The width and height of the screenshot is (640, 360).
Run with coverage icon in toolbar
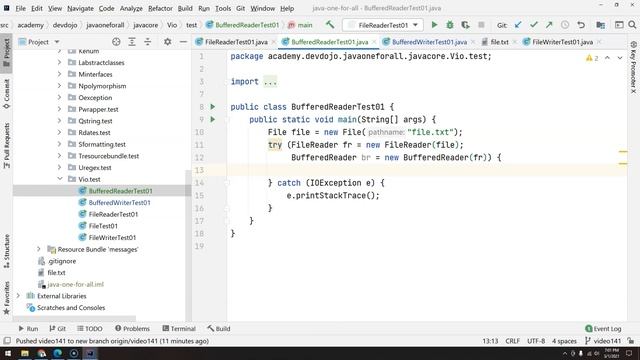[x=465, y=25]
